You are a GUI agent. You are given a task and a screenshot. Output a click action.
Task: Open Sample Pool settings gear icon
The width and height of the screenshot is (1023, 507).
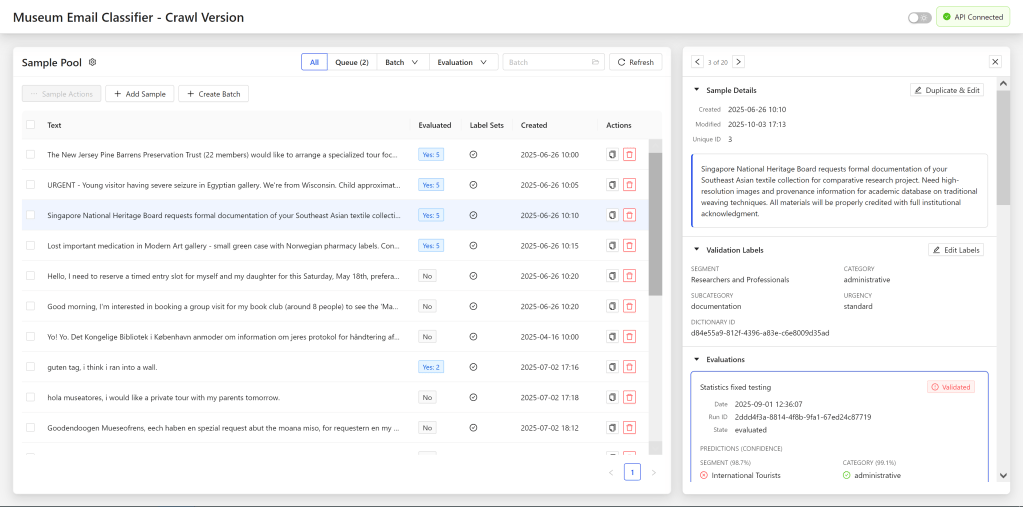coord(93,62)
